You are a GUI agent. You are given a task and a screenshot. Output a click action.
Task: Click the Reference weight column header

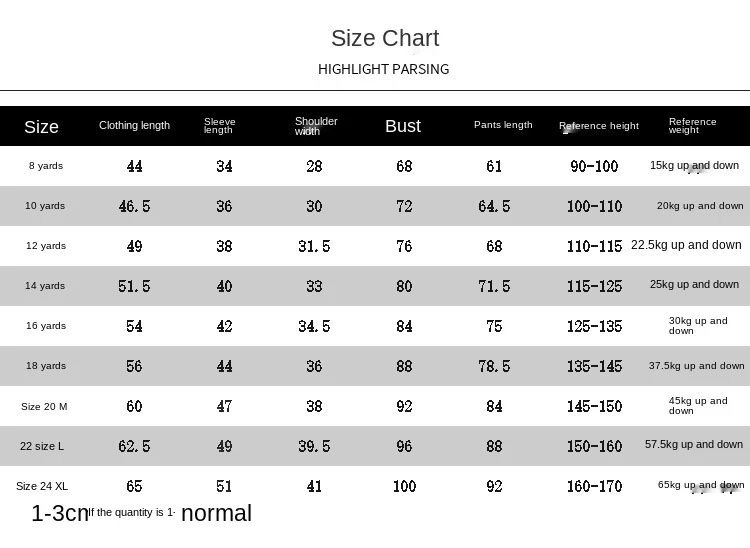coord(692,126)
